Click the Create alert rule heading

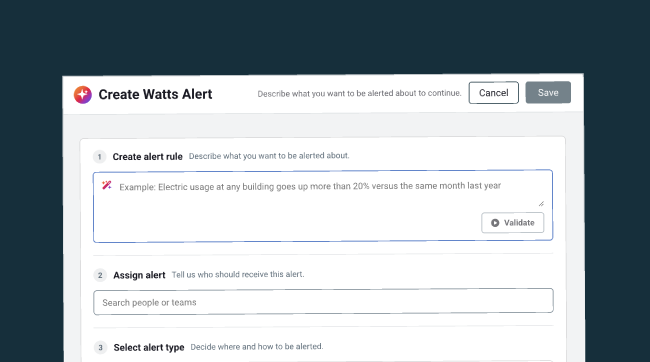pyautogui.click(x=148, y=157)
